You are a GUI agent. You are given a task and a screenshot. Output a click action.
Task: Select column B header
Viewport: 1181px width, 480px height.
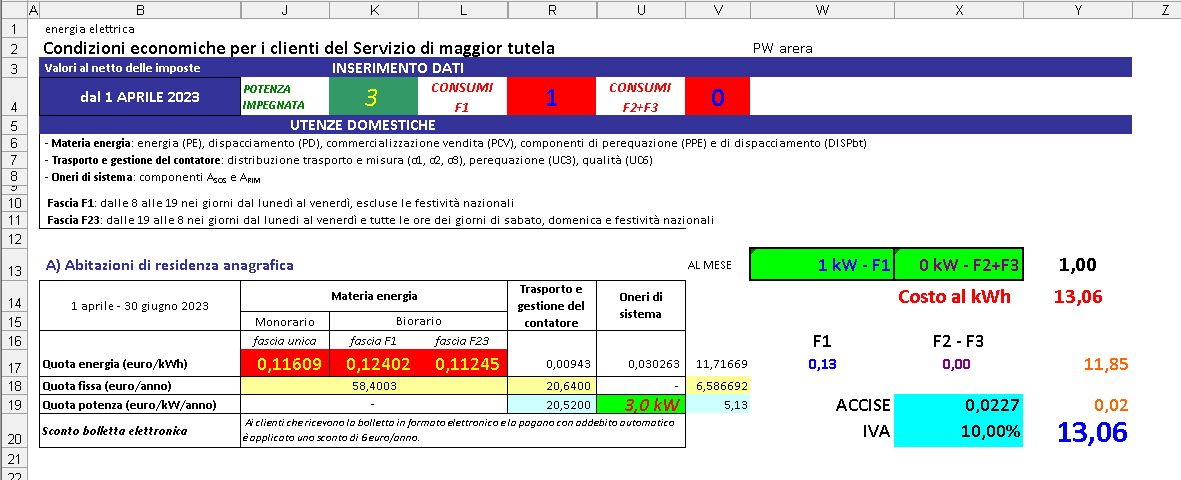[x=139, y=10]
